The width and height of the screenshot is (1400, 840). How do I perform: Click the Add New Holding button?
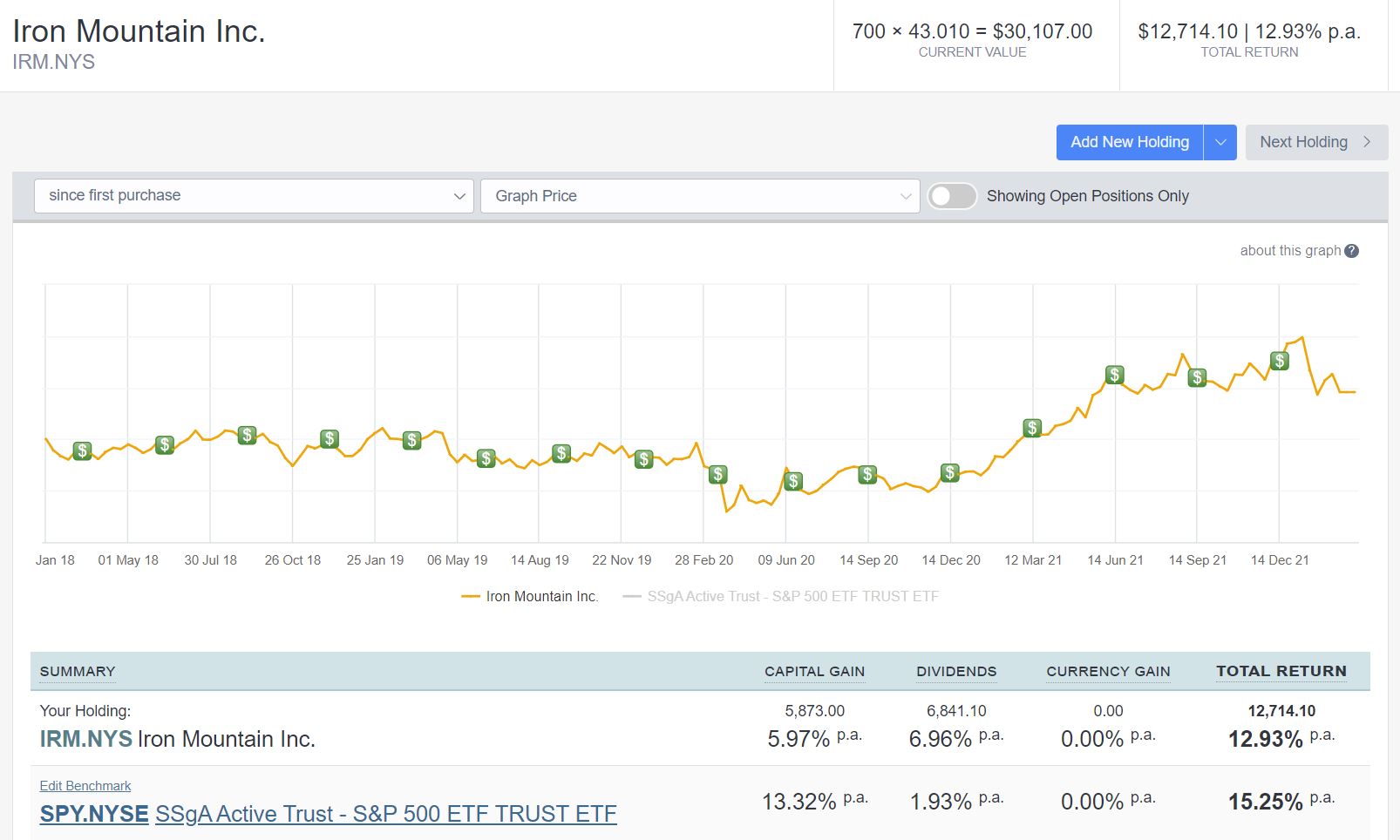[x=1129, y=142]
